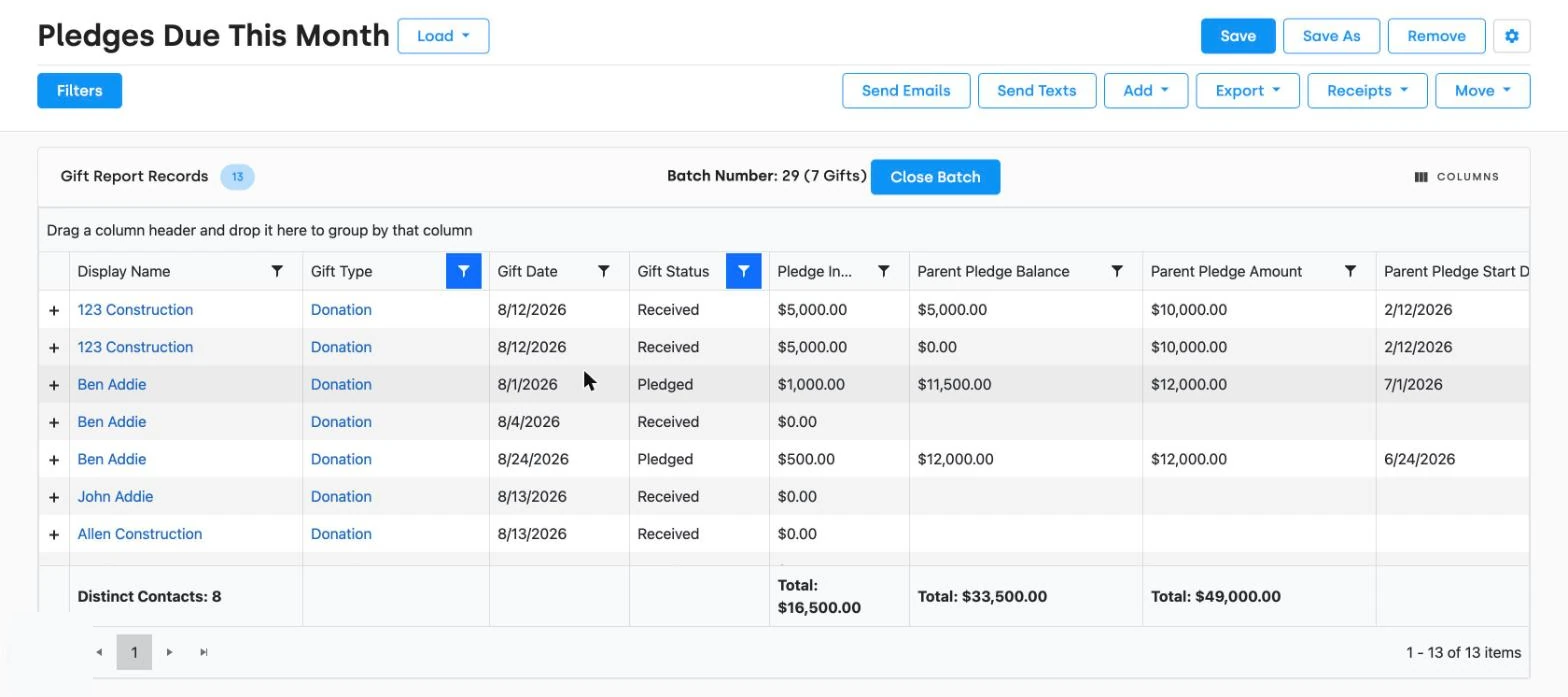
Task: Select page 1 in pager
Action: coord(134,652)
